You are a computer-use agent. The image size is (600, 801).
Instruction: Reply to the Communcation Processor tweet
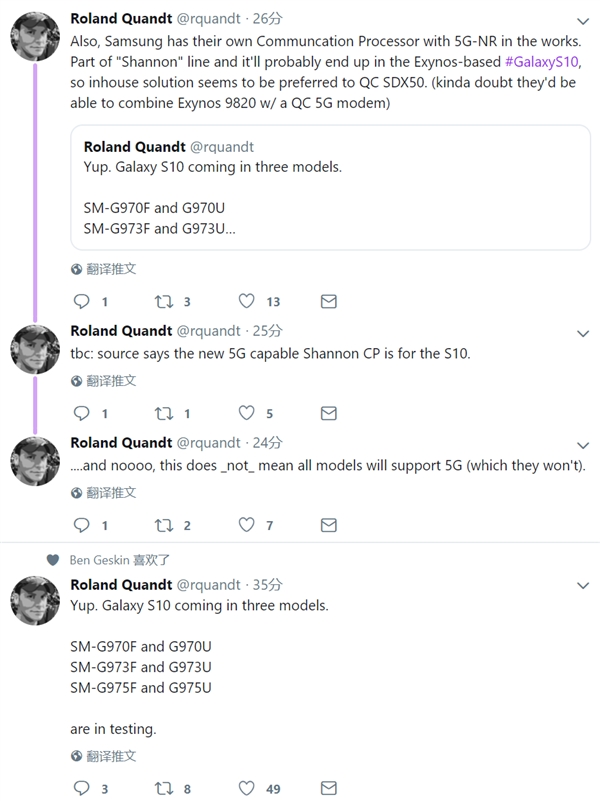(x=82, y=301)
